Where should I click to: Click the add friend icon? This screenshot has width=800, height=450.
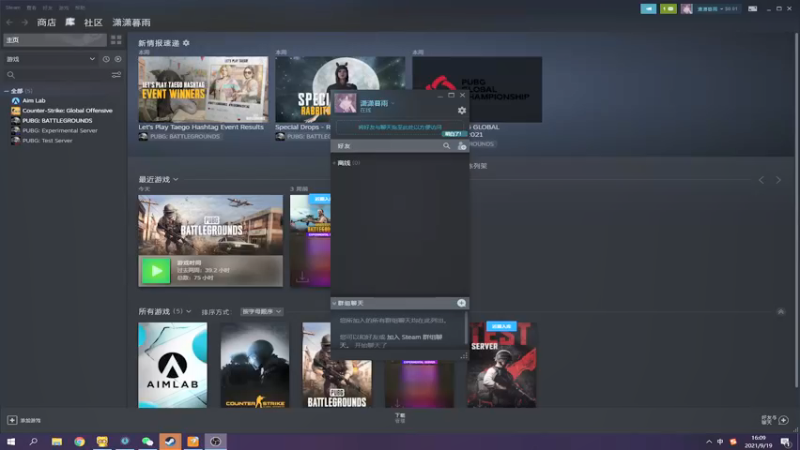coord(462,146)
